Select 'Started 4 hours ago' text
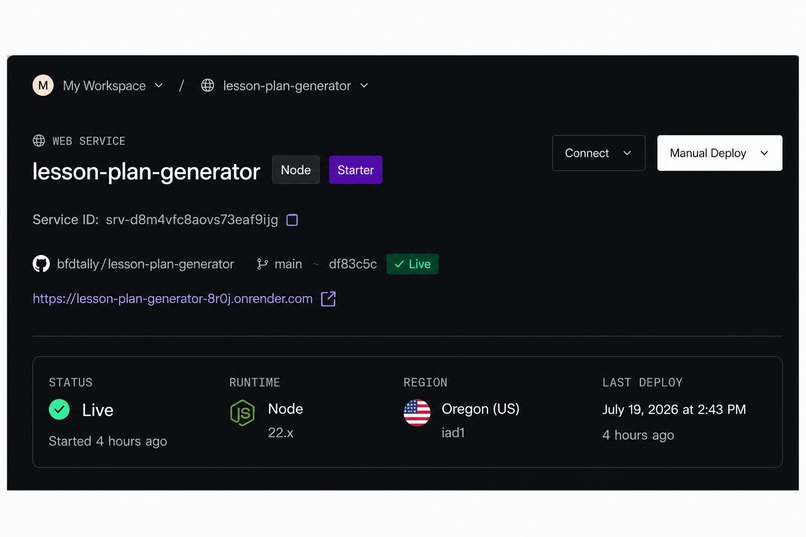806x537 pixels. 108,441
